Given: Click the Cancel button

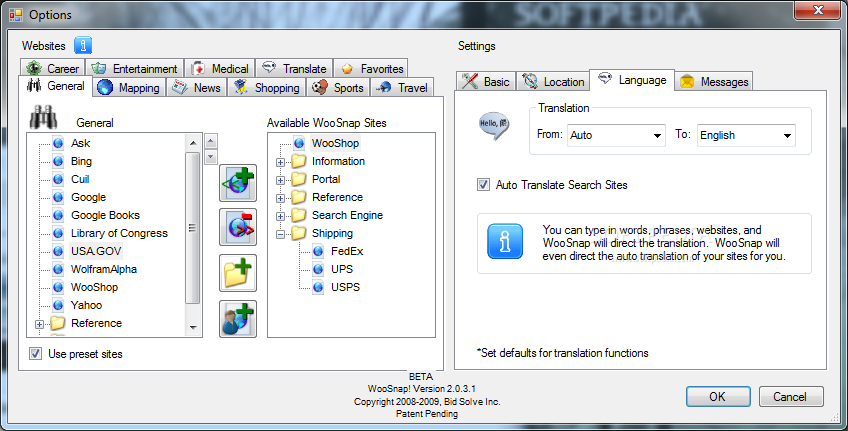Looking at the screenshot, I should [791, 396].
